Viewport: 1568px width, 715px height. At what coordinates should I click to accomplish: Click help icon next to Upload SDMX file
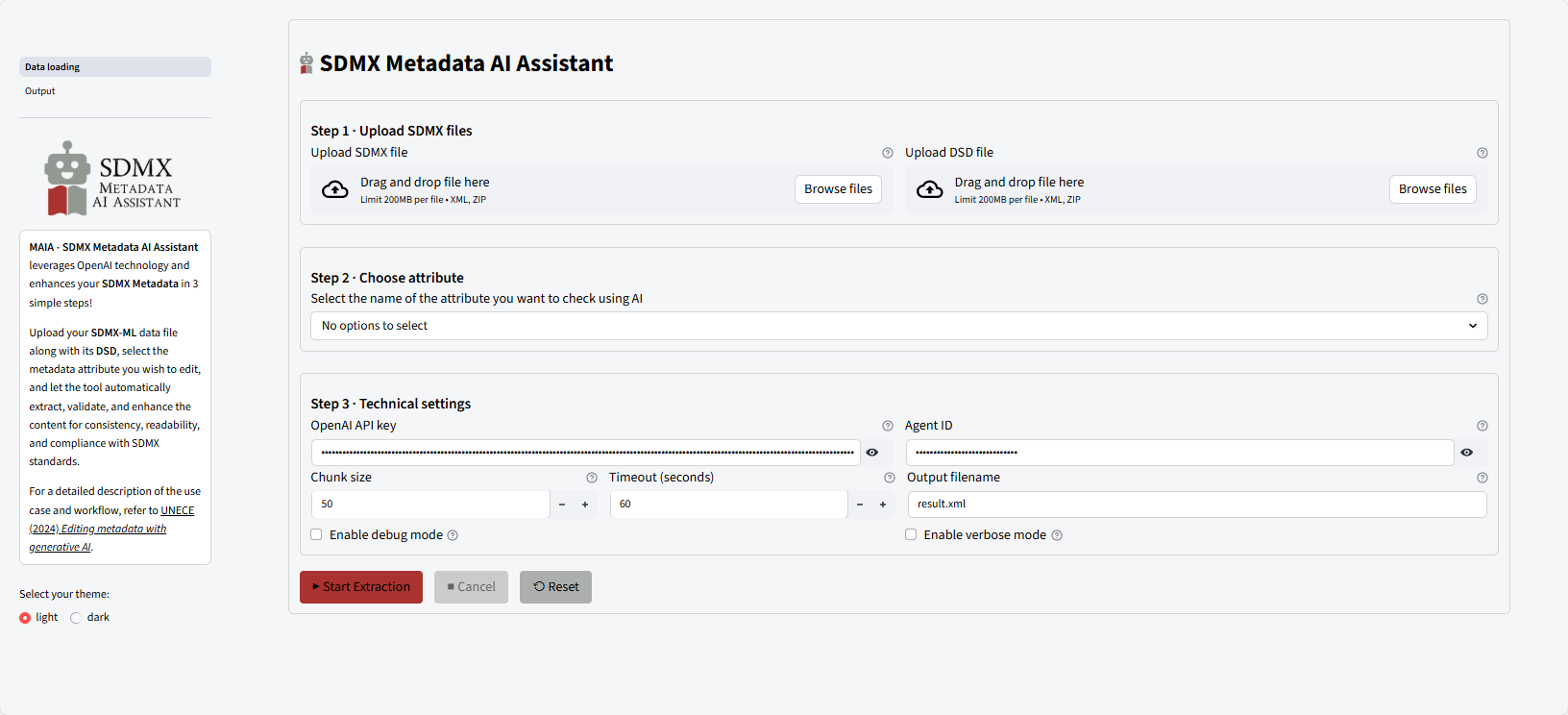click(x=887, y=153)
